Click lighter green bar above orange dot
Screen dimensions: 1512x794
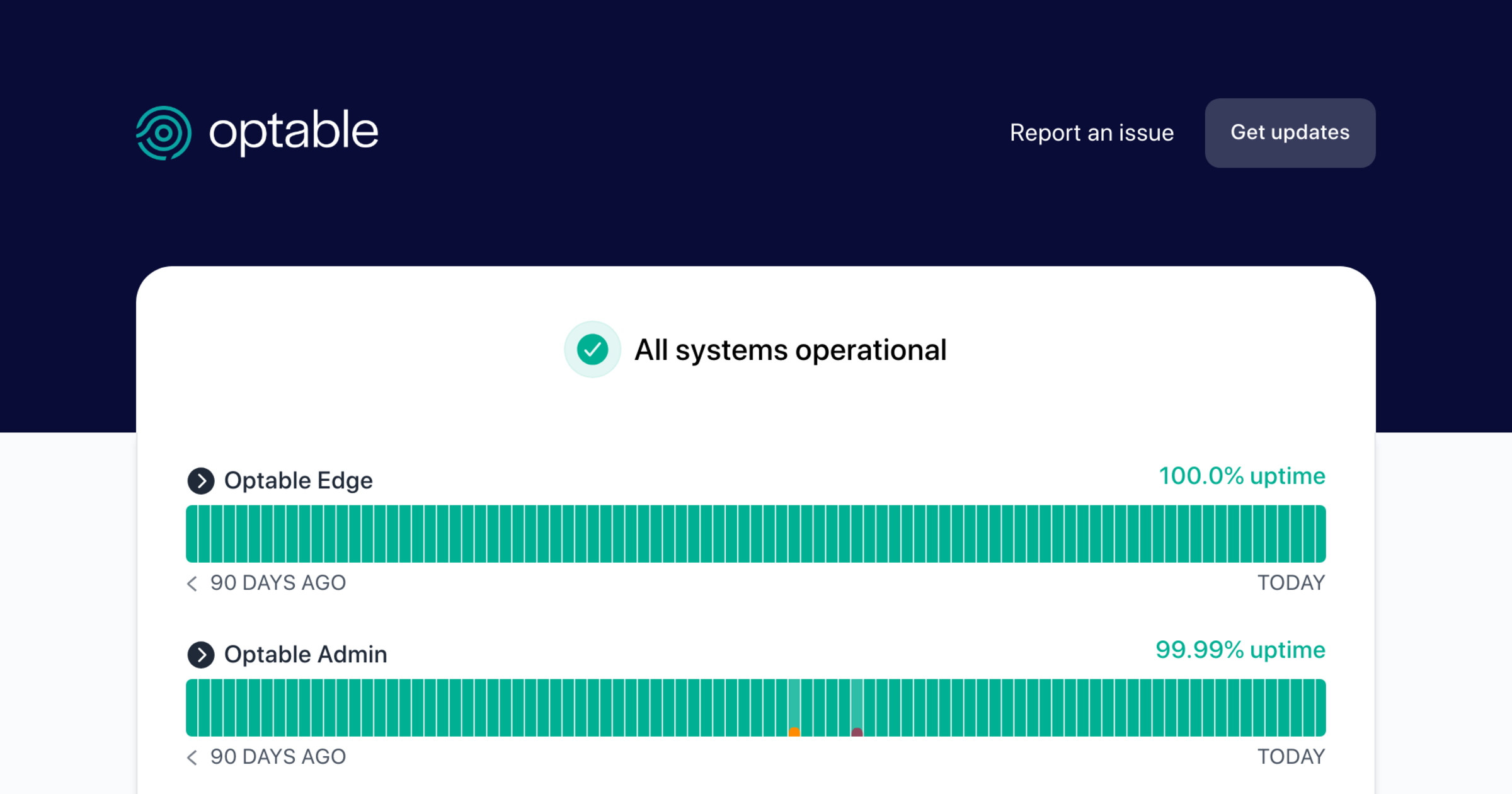click(x=794, y=699)
